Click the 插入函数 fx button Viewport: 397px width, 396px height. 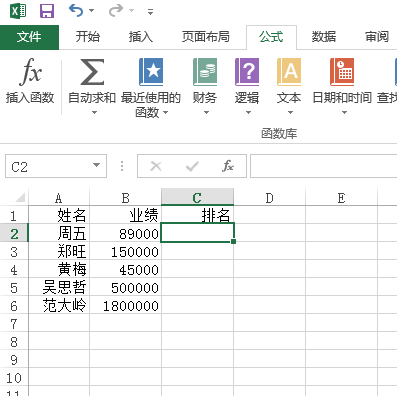click(x=30, y=80)
